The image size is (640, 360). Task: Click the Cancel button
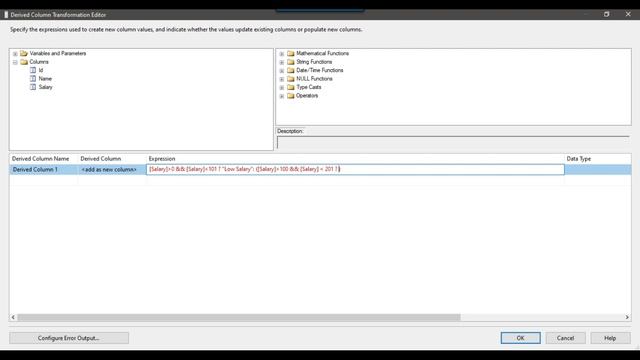point(565,338)
